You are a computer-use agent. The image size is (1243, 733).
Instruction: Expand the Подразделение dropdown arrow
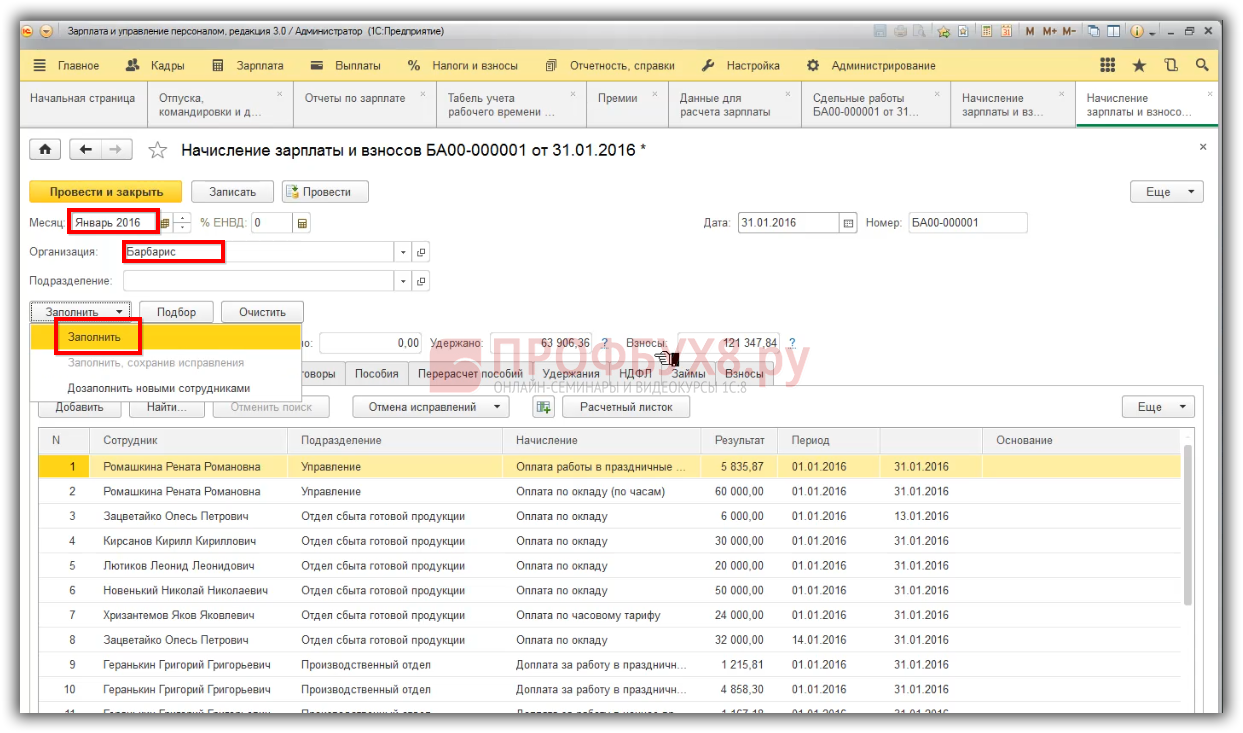tap(404, 281)
